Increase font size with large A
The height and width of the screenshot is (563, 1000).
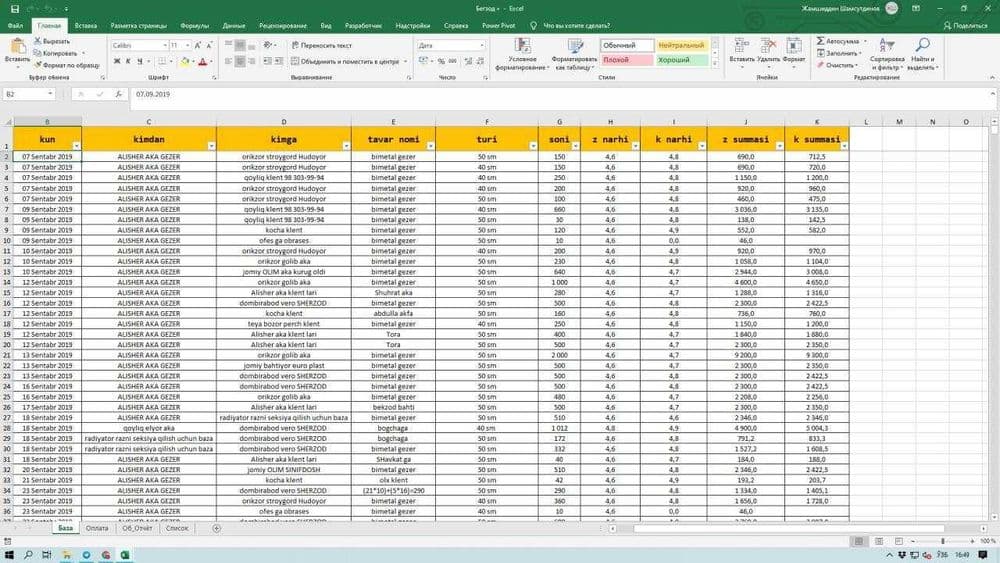click(198, 45)
